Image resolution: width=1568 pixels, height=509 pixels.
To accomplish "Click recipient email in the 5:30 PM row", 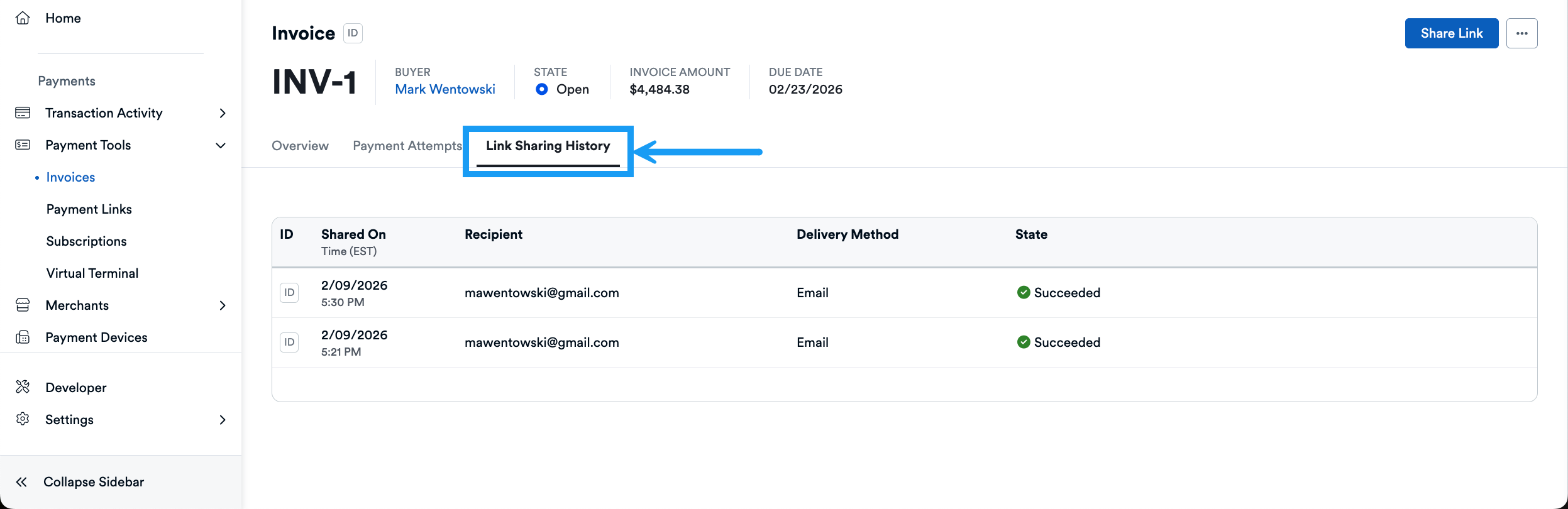I will (542, 293).
